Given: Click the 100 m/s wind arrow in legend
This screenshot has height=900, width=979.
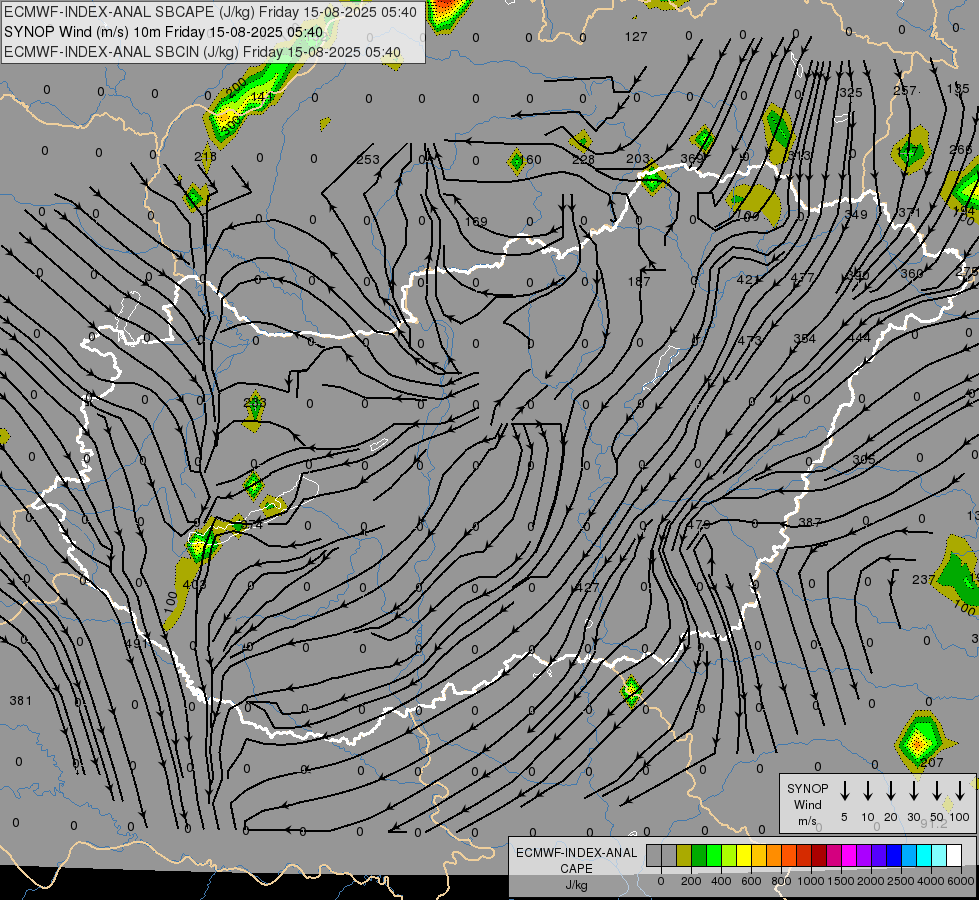Looking at the screenshot, I should [960, 791].
